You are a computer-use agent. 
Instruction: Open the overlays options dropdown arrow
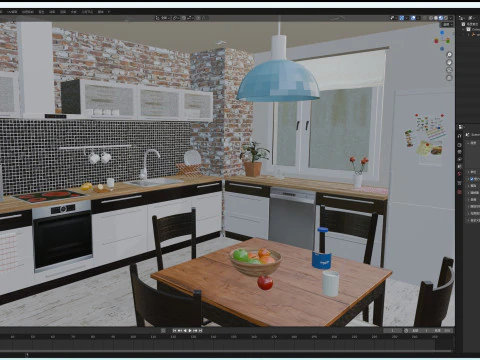418,18
